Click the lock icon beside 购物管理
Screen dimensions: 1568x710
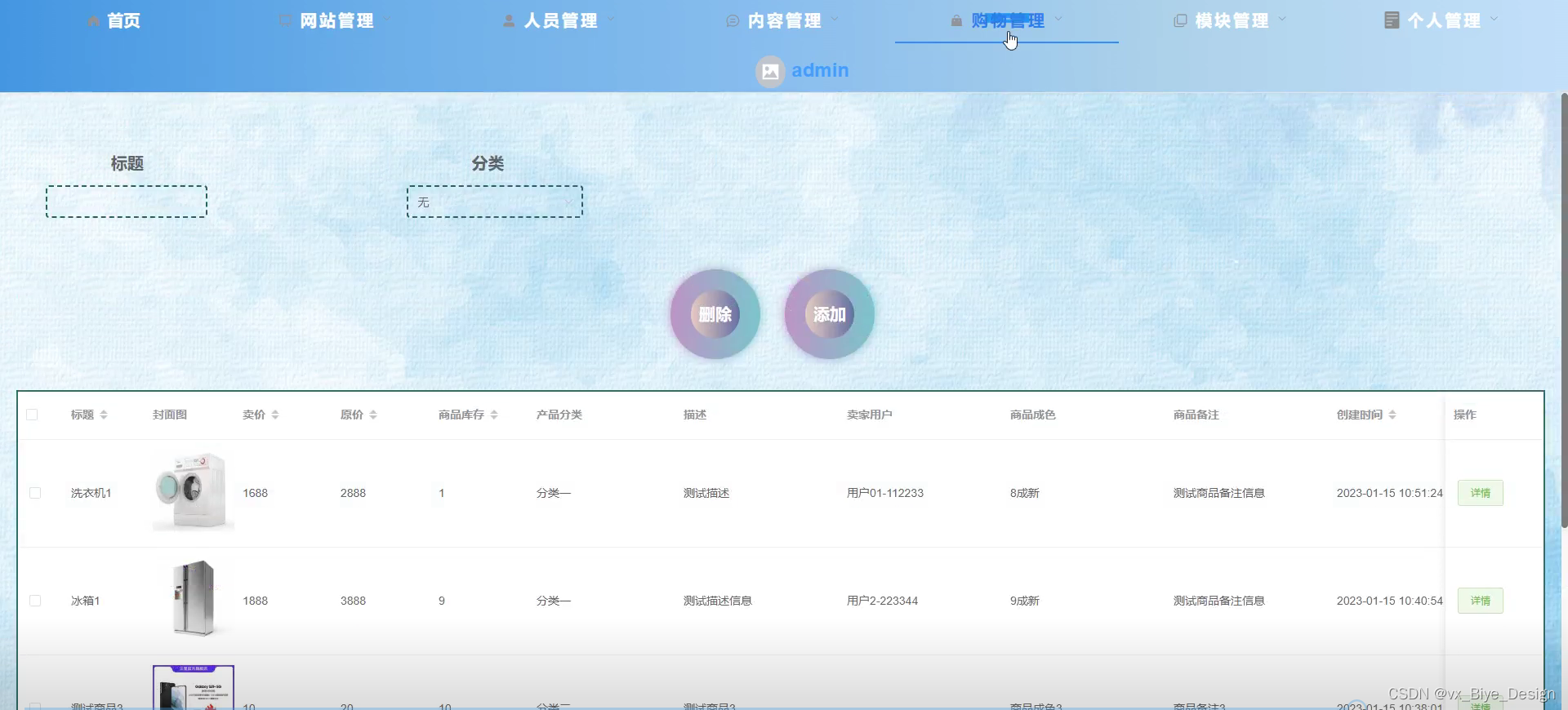coord(956,20)
